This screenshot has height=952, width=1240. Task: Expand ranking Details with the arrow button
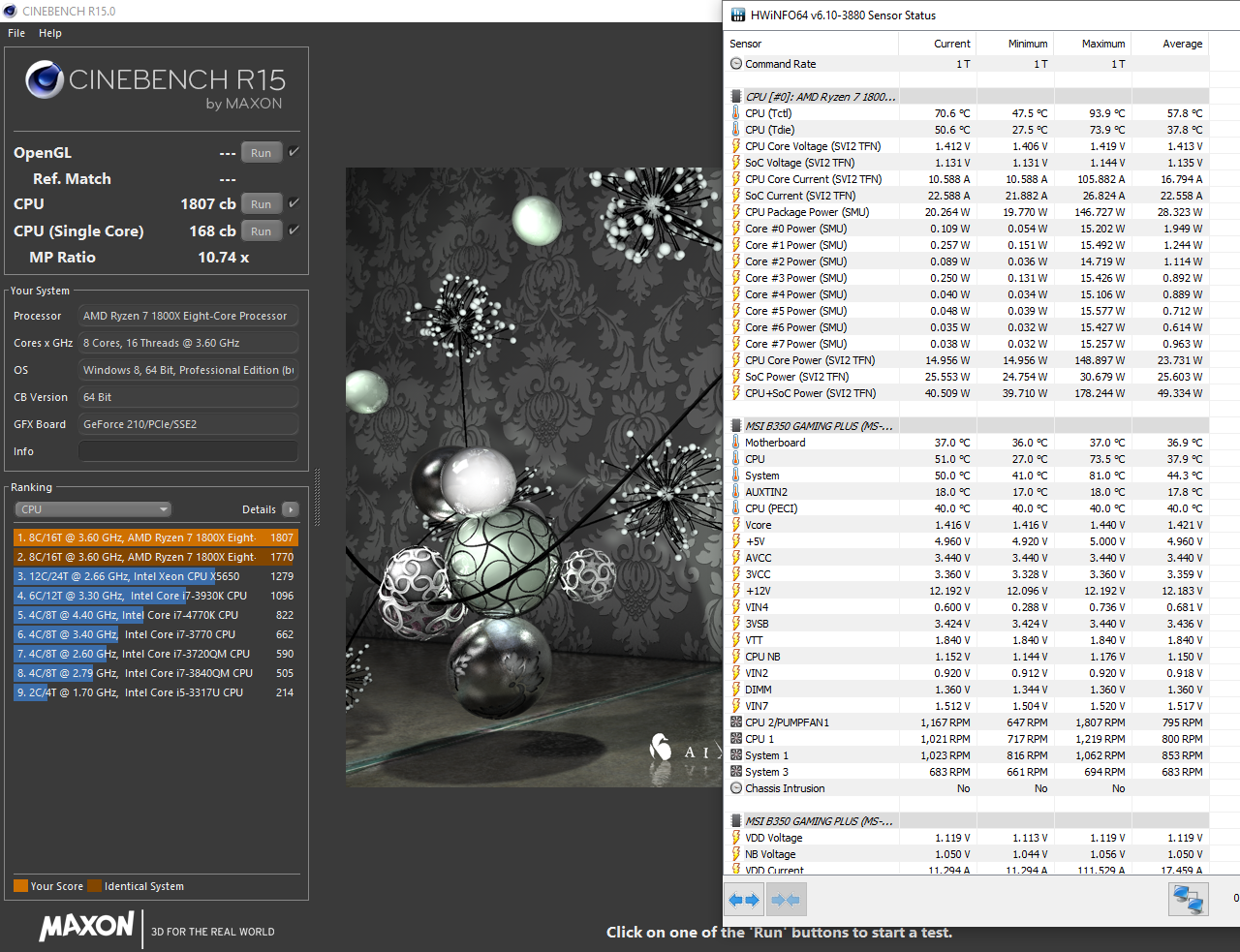tap(291, 509)
